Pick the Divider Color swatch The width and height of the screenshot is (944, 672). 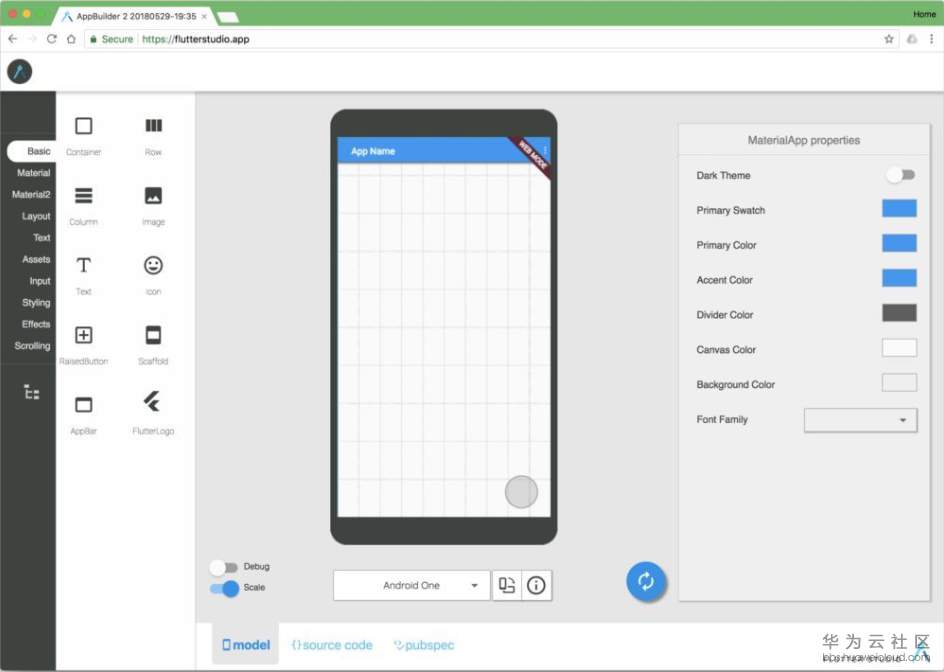tap(899, 313)
